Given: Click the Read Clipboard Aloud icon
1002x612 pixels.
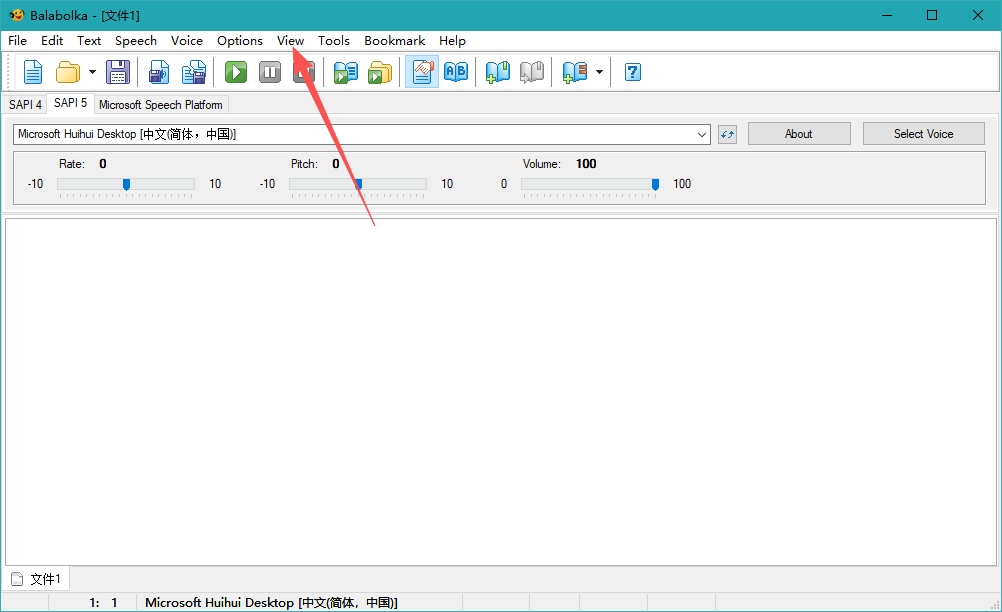Looking at the screenshot, I should 346,72.
